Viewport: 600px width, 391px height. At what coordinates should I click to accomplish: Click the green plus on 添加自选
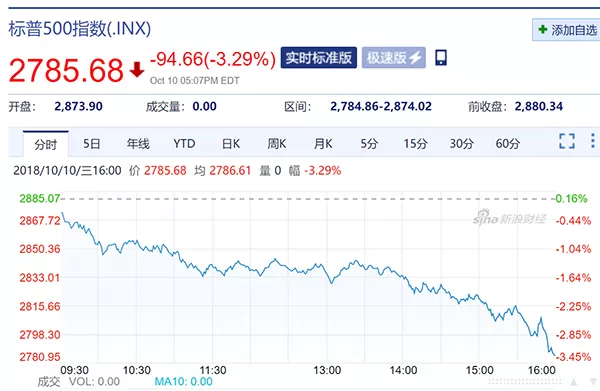pos(543,29)
